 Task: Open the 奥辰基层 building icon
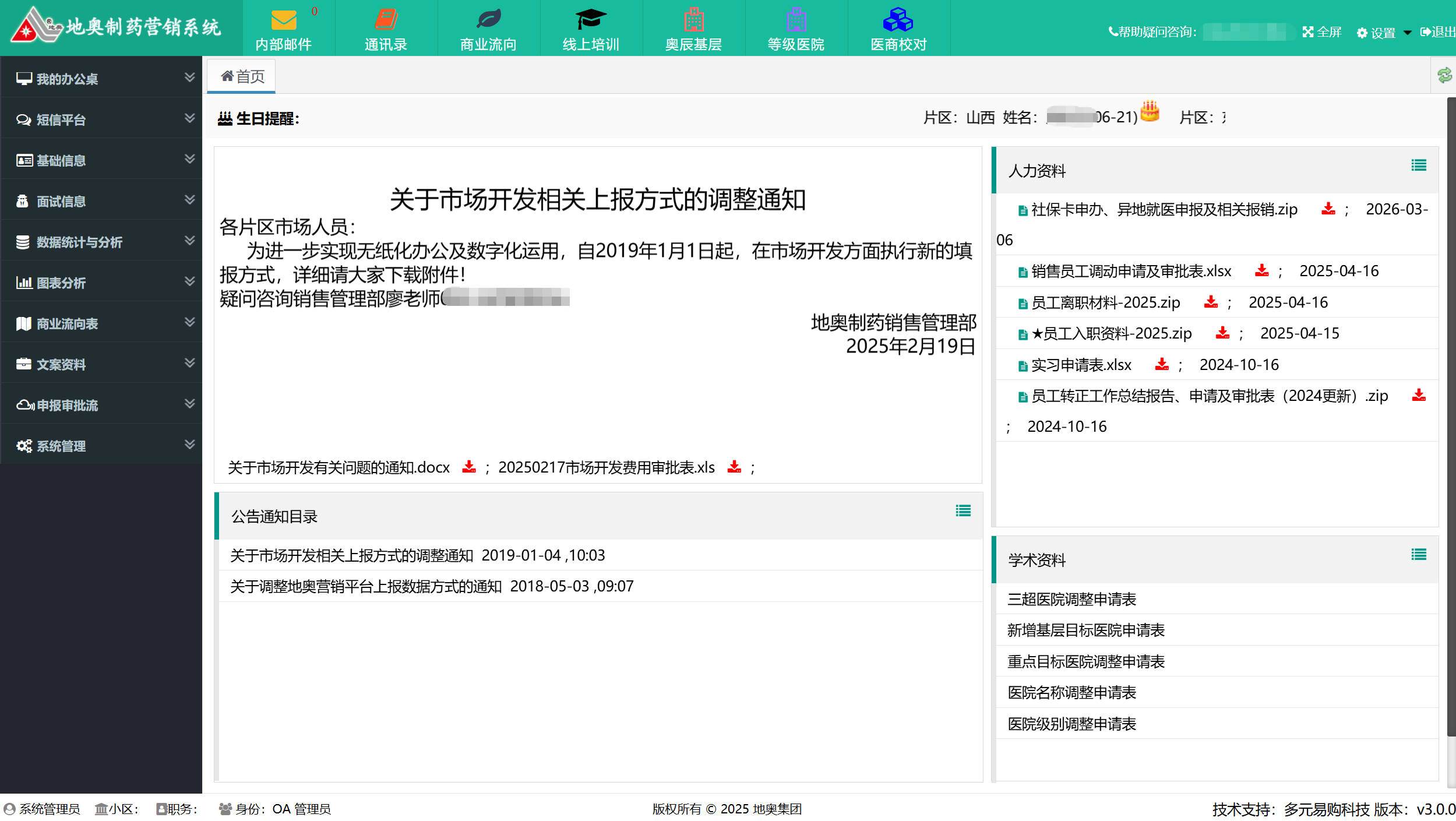click(693, 20)
